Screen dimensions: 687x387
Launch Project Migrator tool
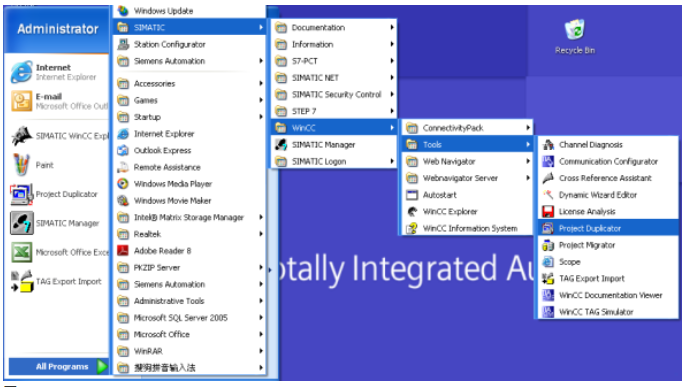click(x=608, y=245)
